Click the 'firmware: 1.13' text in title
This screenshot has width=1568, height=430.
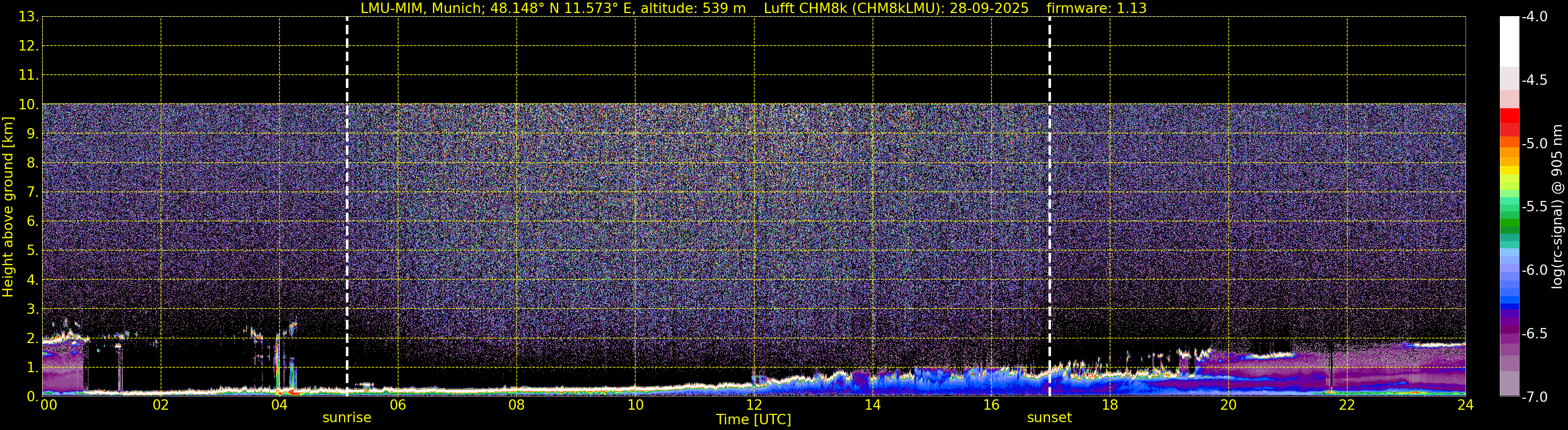(x=1096, y=8)
